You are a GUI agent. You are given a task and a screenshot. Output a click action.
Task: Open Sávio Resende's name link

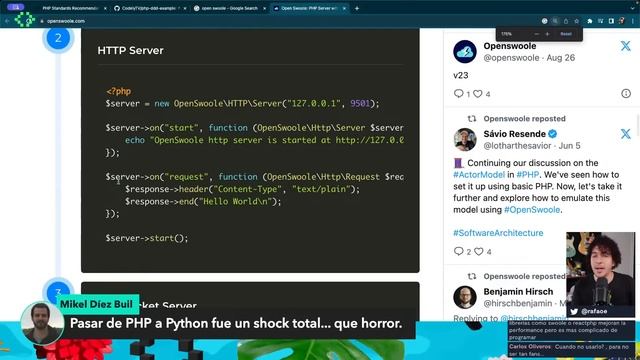coord(514,134)
